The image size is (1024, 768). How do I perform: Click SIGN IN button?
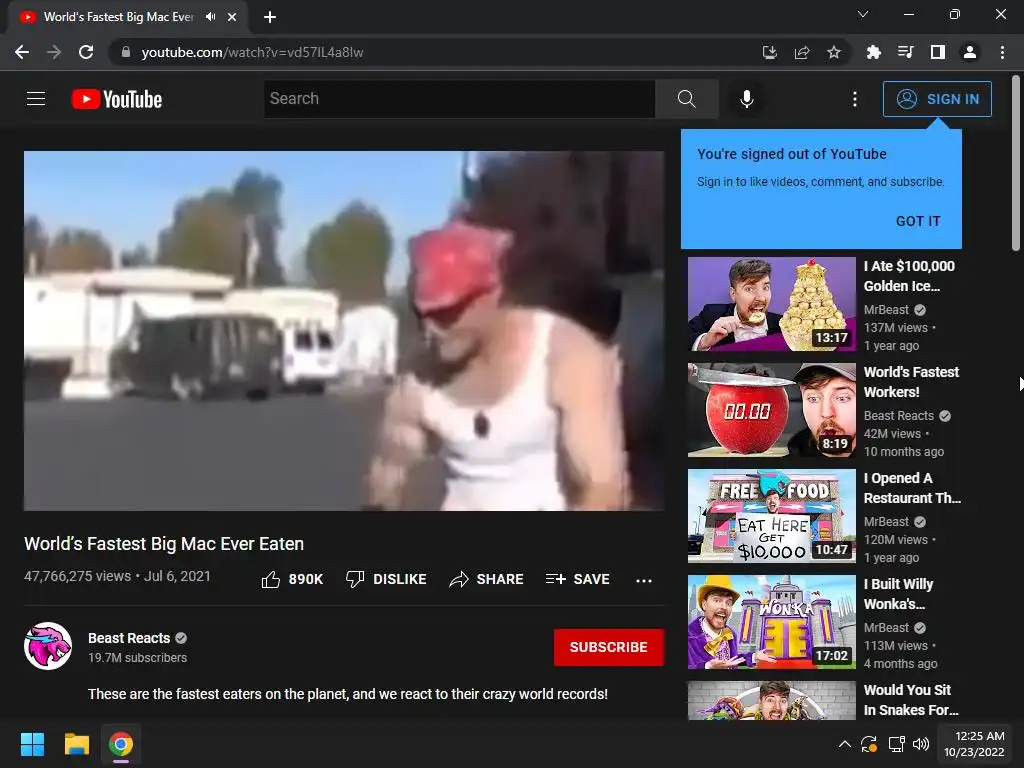(937, 99)
